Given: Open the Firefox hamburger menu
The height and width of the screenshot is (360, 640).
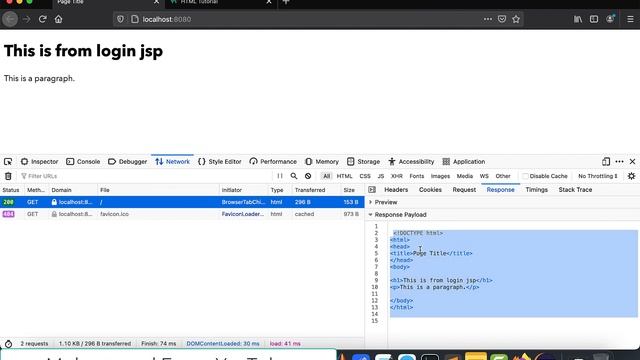Looking at the screenshot, I should pos(630,19).
